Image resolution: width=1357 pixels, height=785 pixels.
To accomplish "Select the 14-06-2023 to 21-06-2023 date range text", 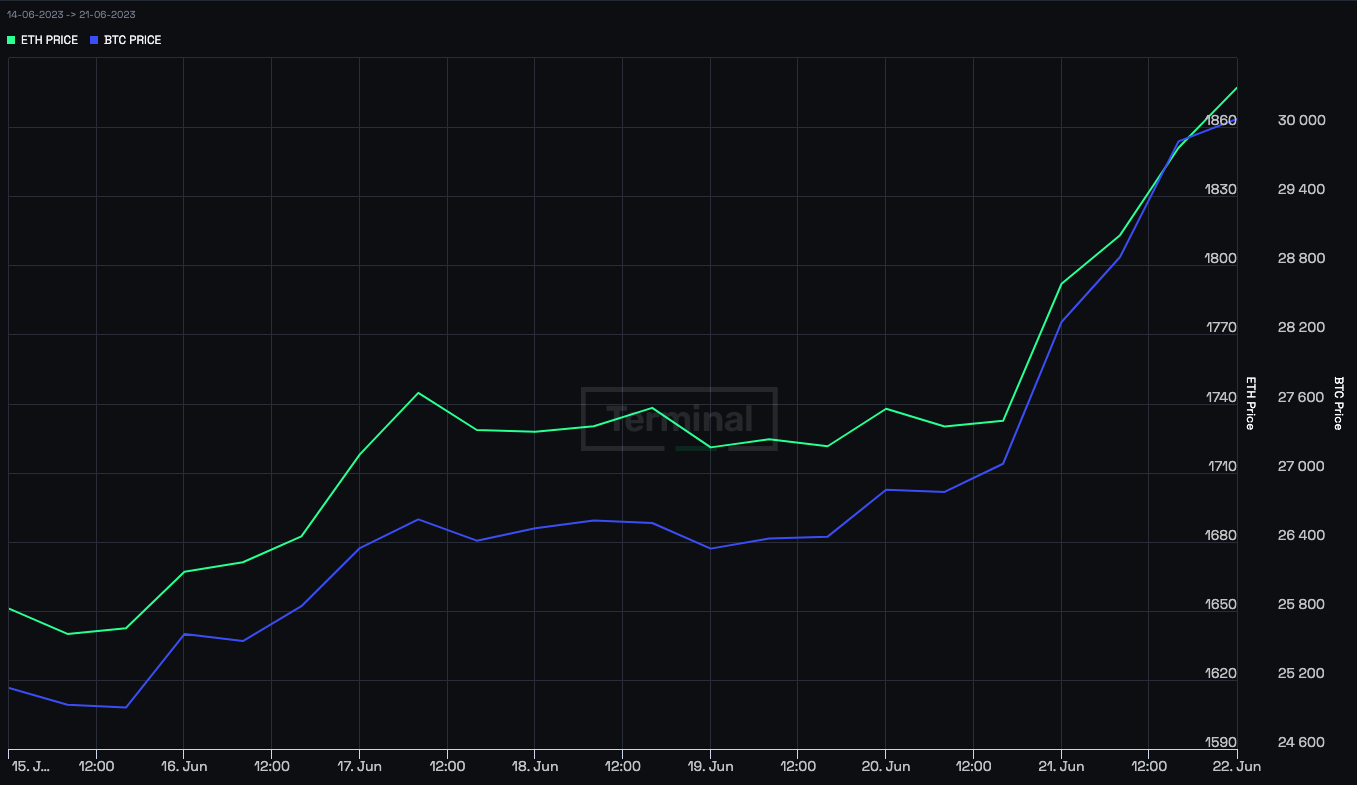I will (71, 15).
